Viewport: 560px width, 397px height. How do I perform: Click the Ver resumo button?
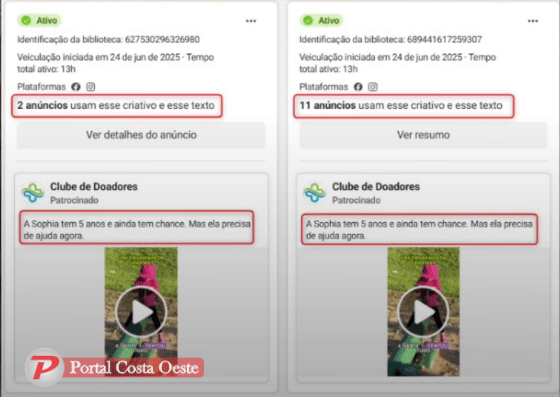click(x=423, y=135)
